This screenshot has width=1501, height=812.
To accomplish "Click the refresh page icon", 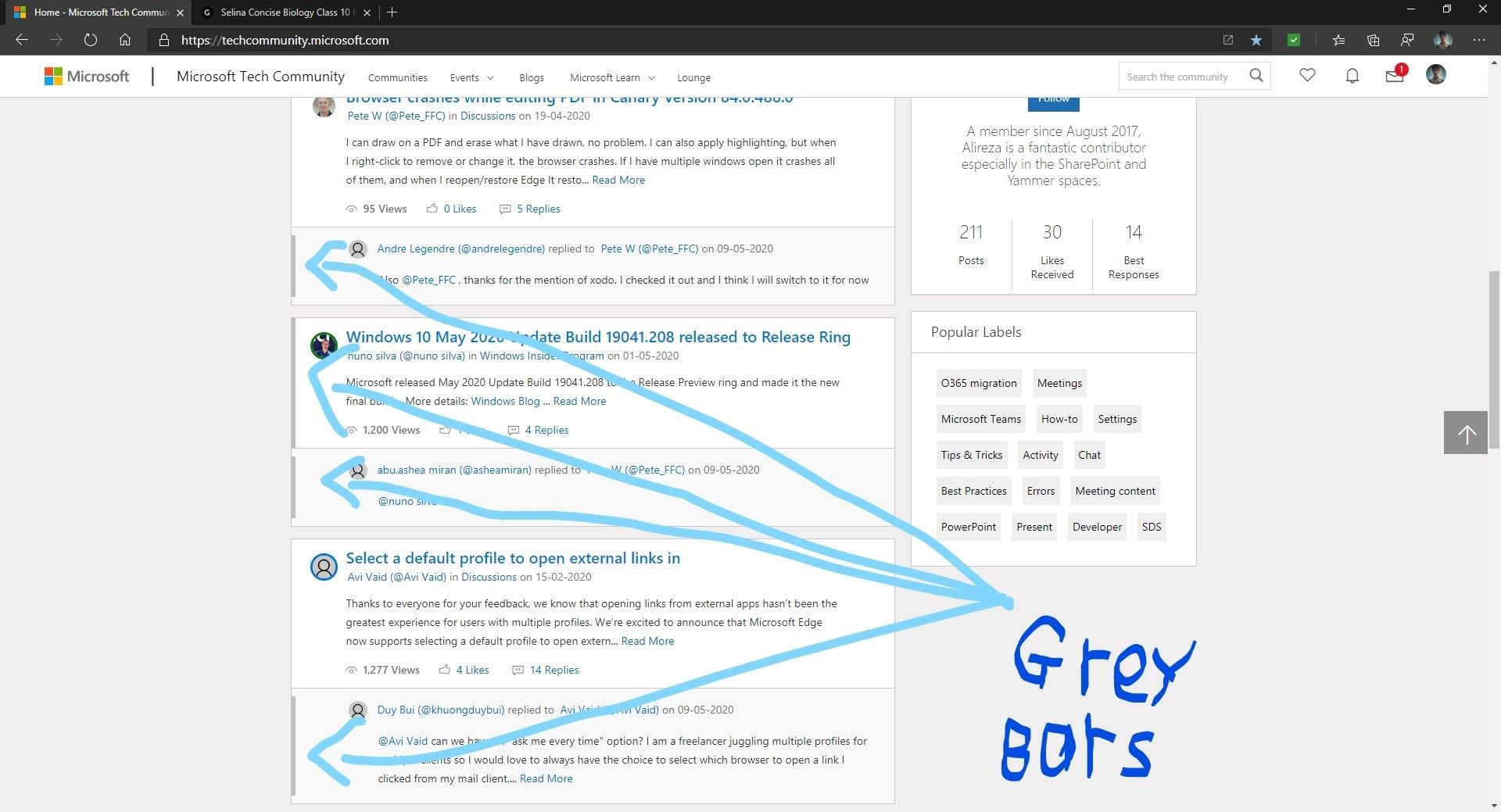I will [x=91, y=40].
